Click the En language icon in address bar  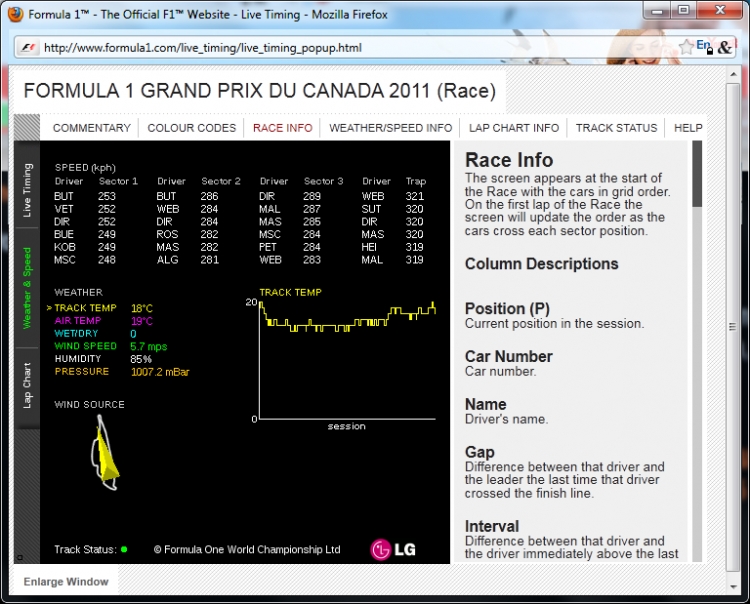(704, 46)
